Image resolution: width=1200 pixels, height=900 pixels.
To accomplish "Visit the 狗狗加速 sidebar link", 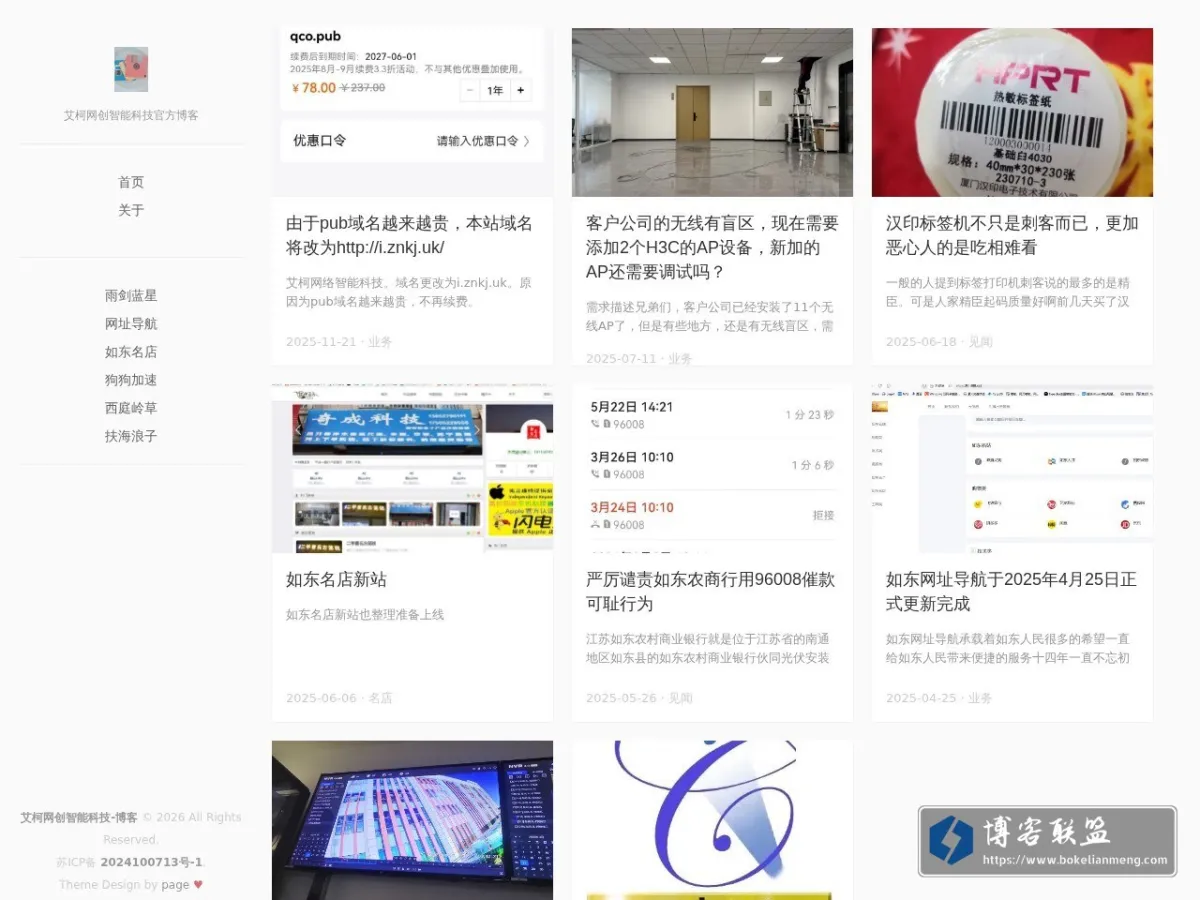I will [131, 380].
